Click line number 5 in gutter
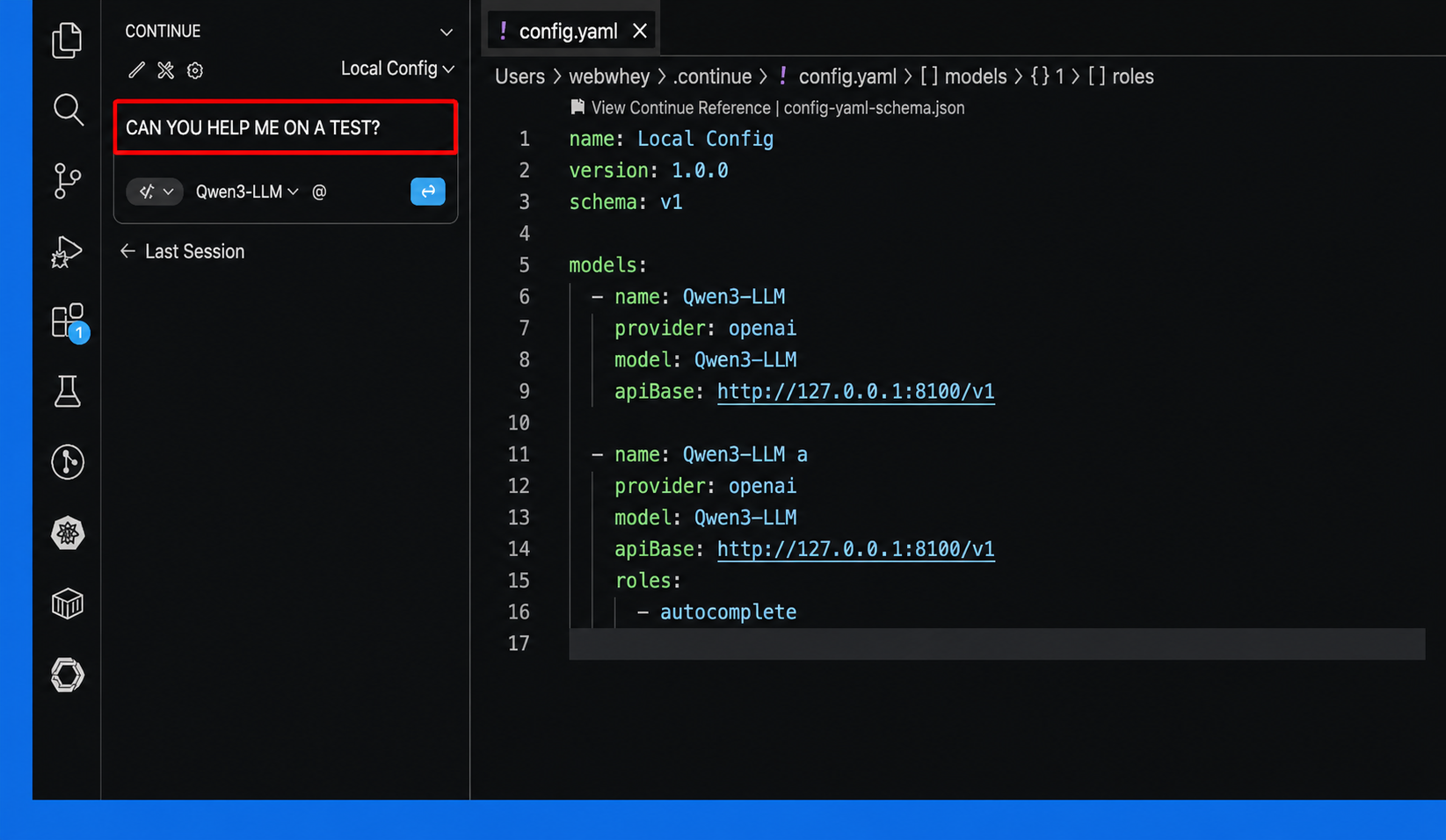The width and height of the screenshot is (1446, 840). click(x=524, y=265)
